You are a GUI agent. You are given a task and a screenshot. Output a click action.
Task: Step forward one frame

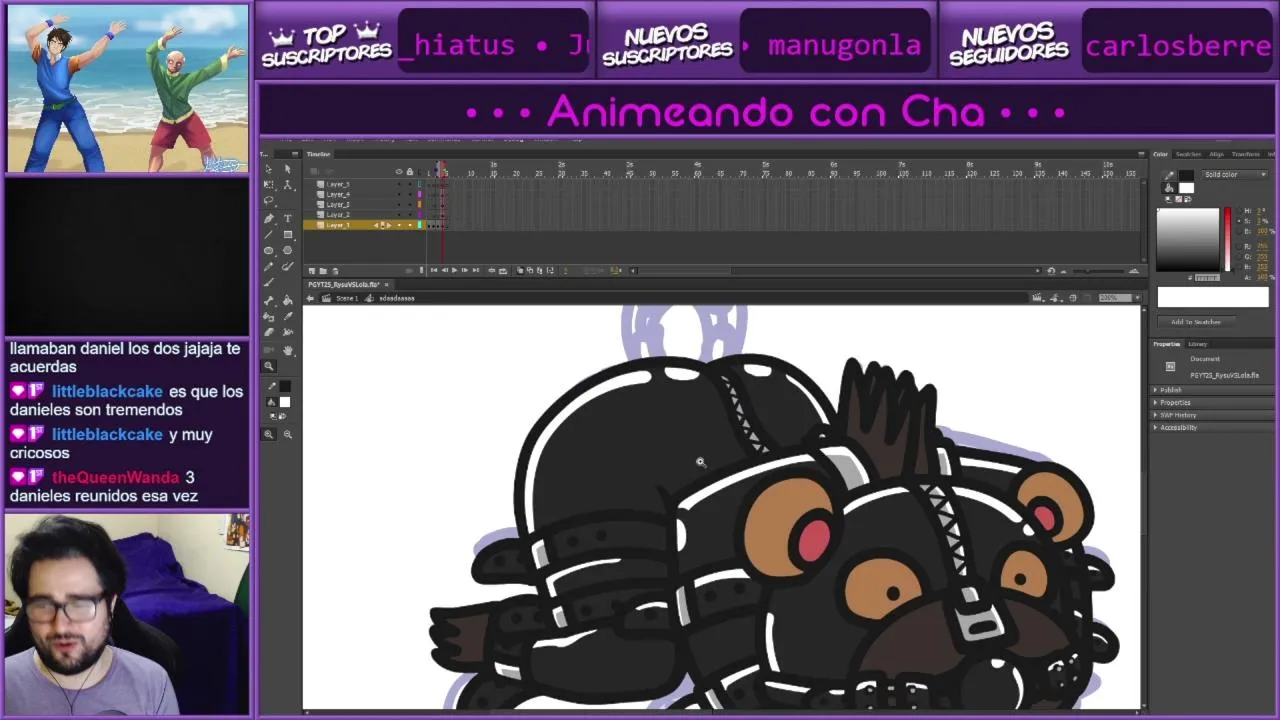click(x=465, y=270)
